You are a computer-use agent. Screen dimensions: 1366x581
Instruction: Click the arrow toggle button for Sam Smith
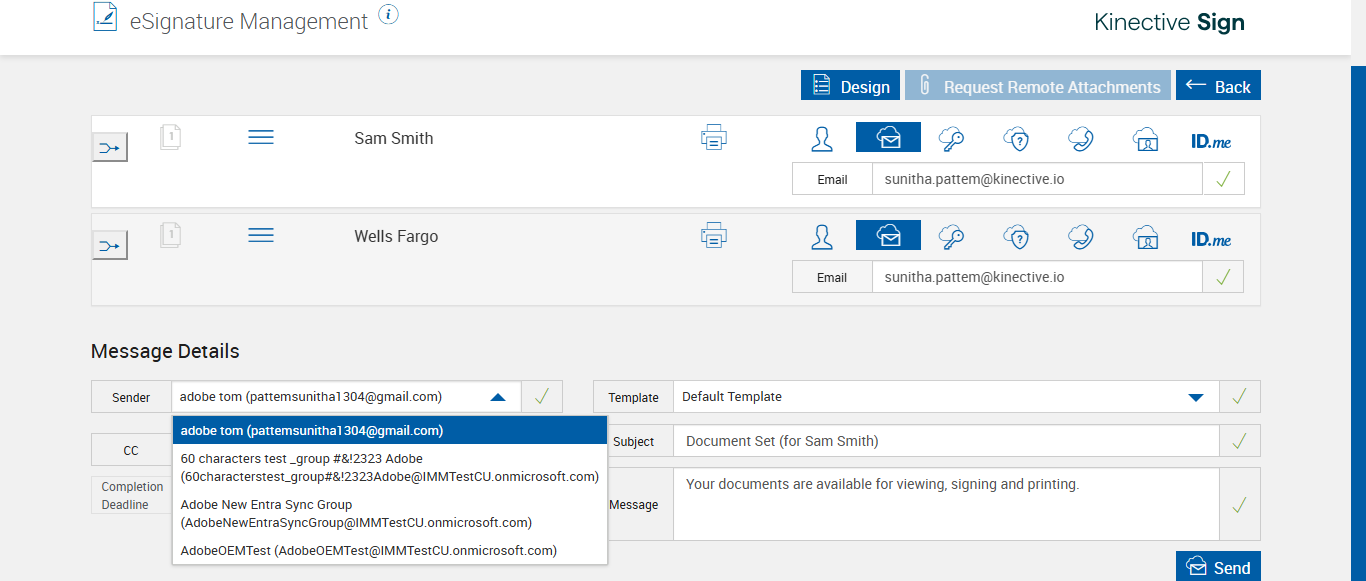(x=110, y=148)
